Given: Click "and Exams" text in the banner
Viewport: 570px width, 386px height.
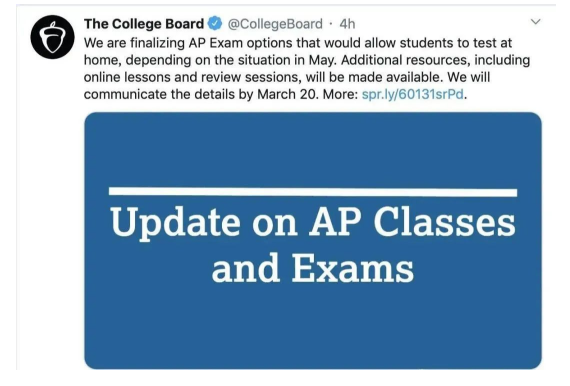Looking at the screenshot, I should (x=313, y=269).
